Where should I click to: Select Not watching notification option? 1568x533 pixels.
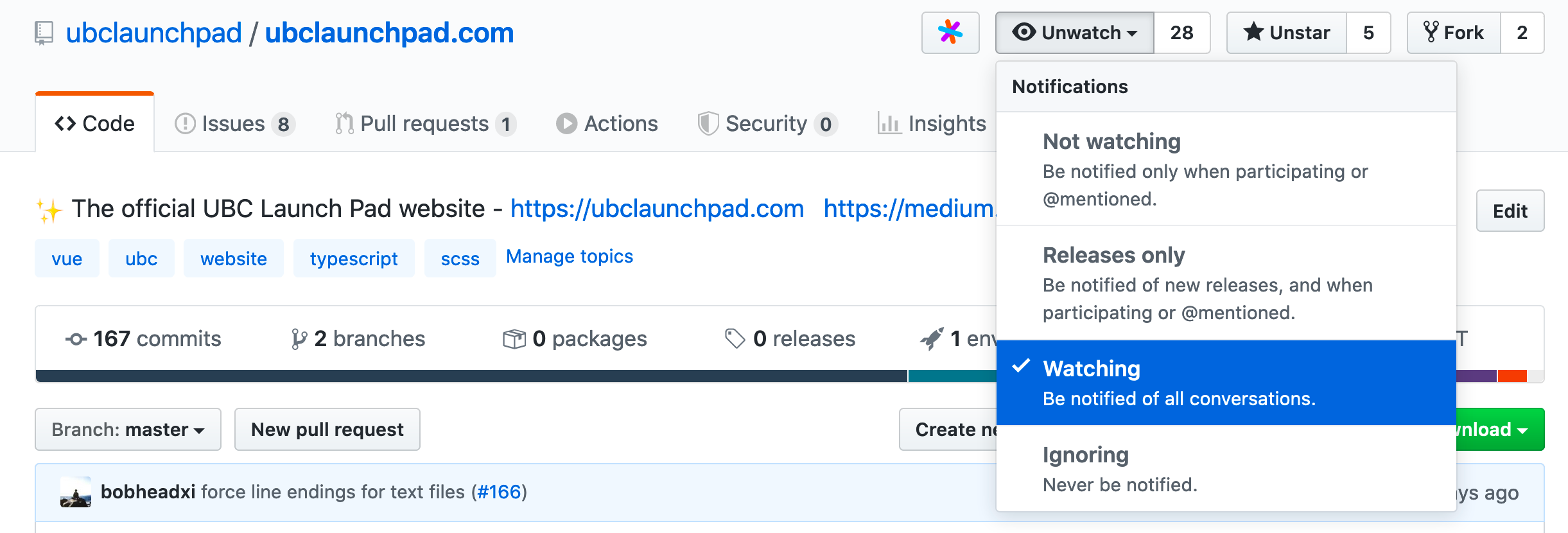(x=1226, y=169)
